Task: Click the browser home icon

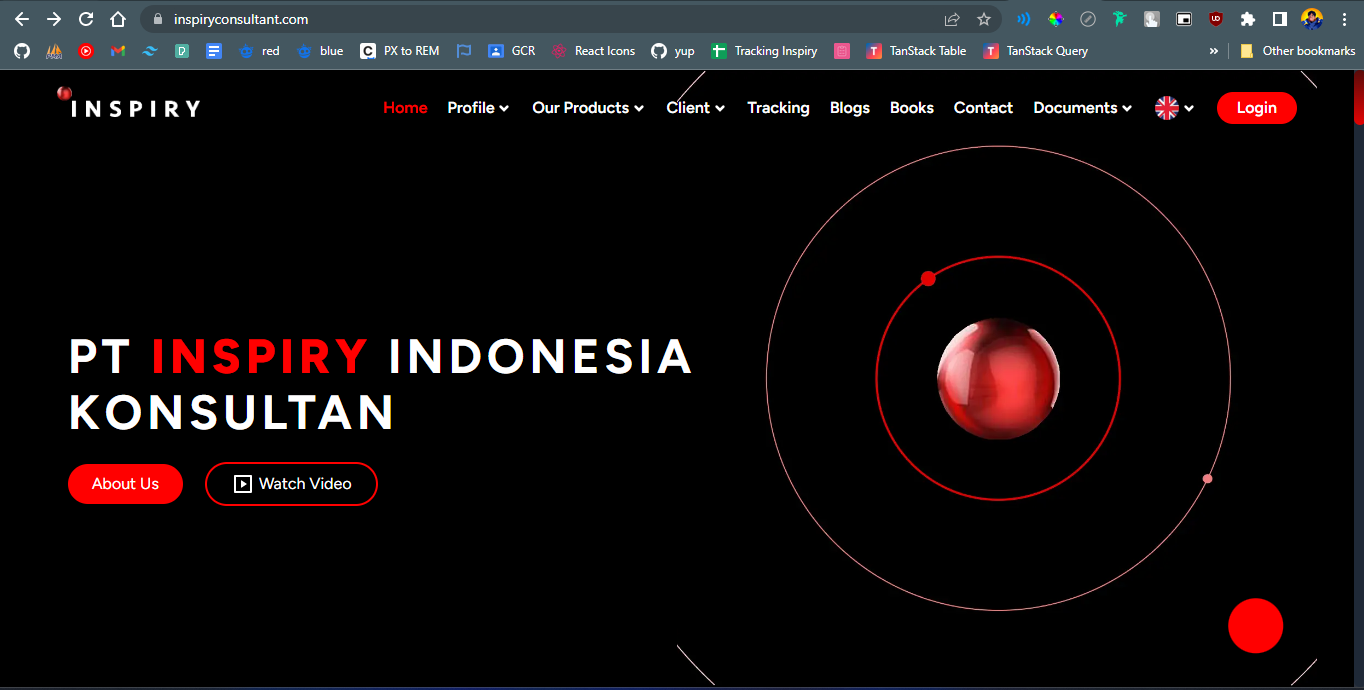Action: (118, 19)
